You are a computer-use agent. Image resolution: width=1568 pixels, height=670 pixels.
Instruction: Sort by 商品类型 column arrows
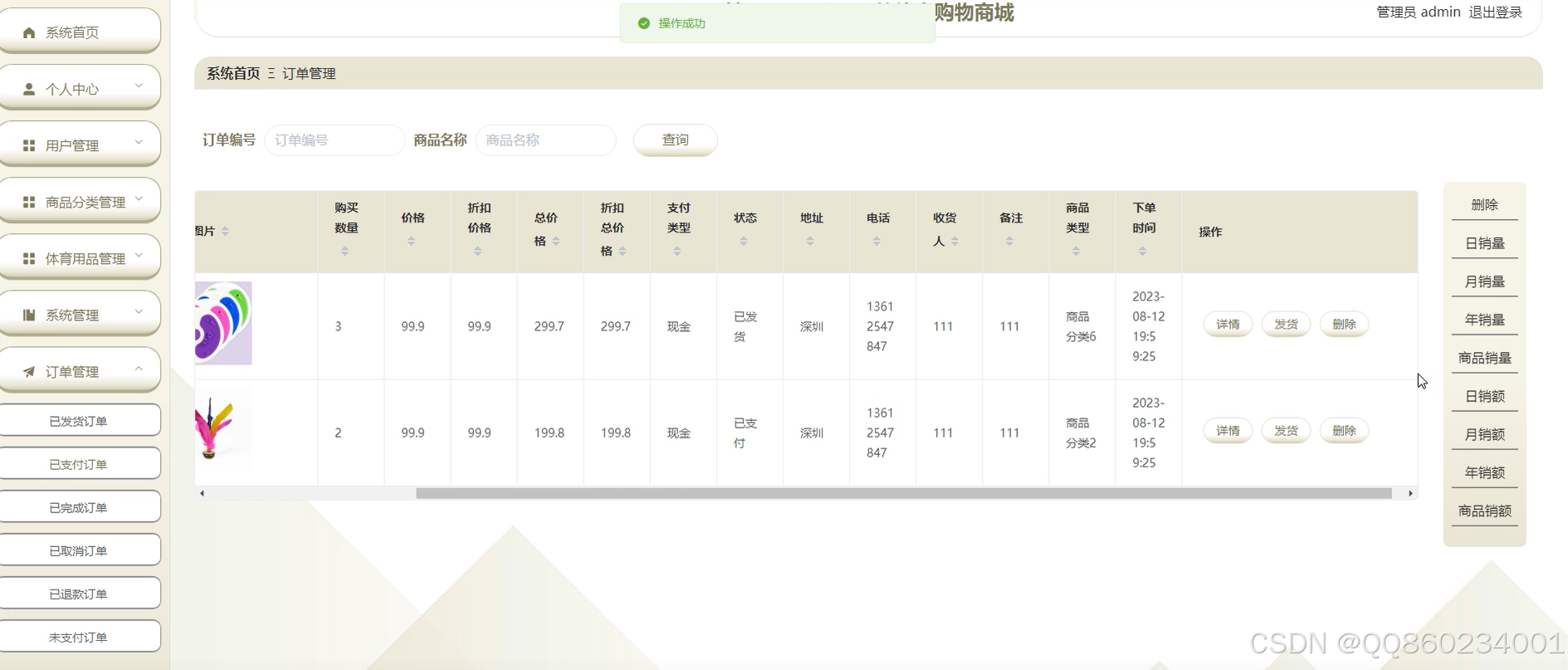1075,251
